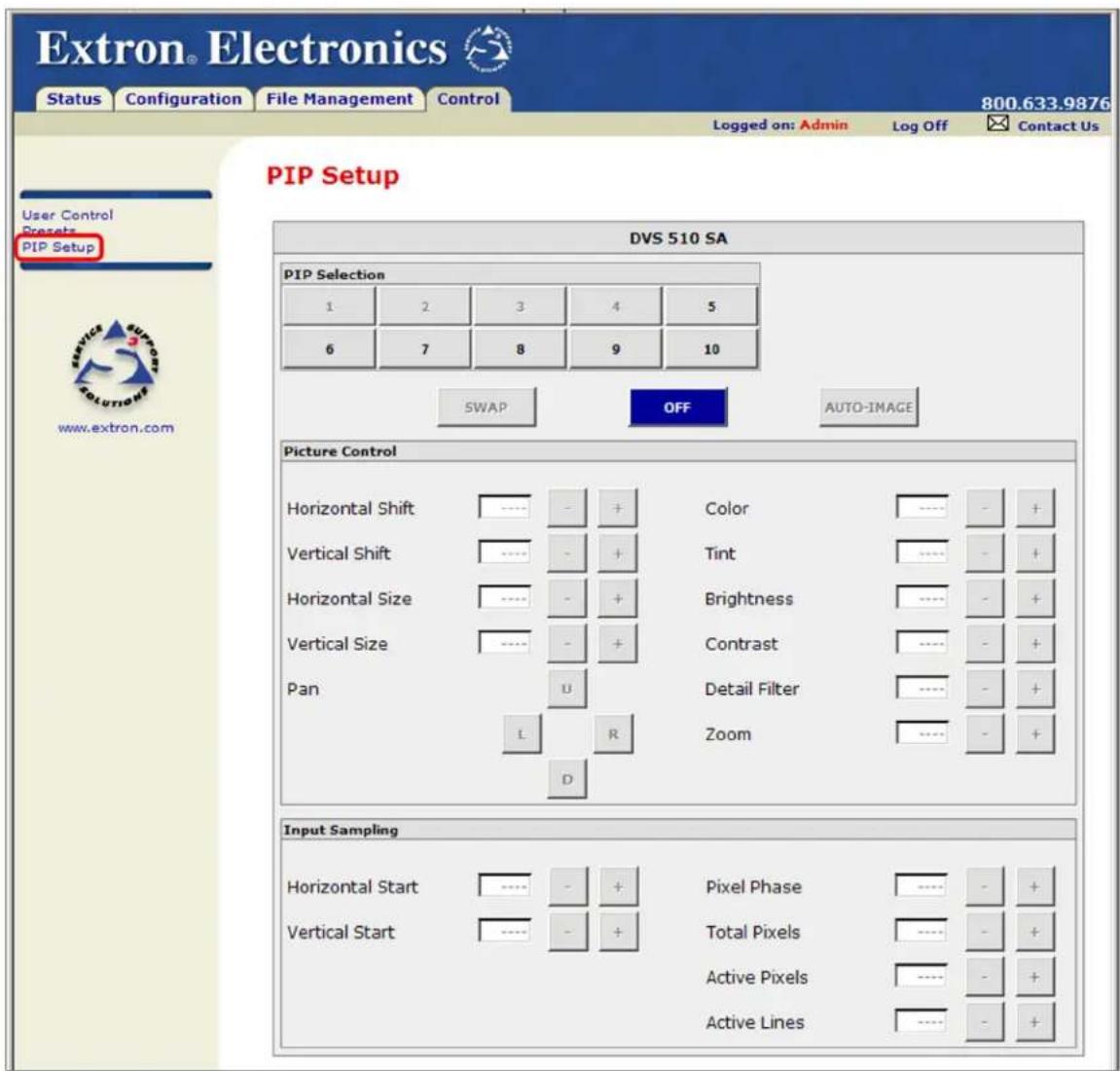The image size is (1120, 1071).
Task: Decrease Vertical Start with minus button
Action: (x=568, y=932)
